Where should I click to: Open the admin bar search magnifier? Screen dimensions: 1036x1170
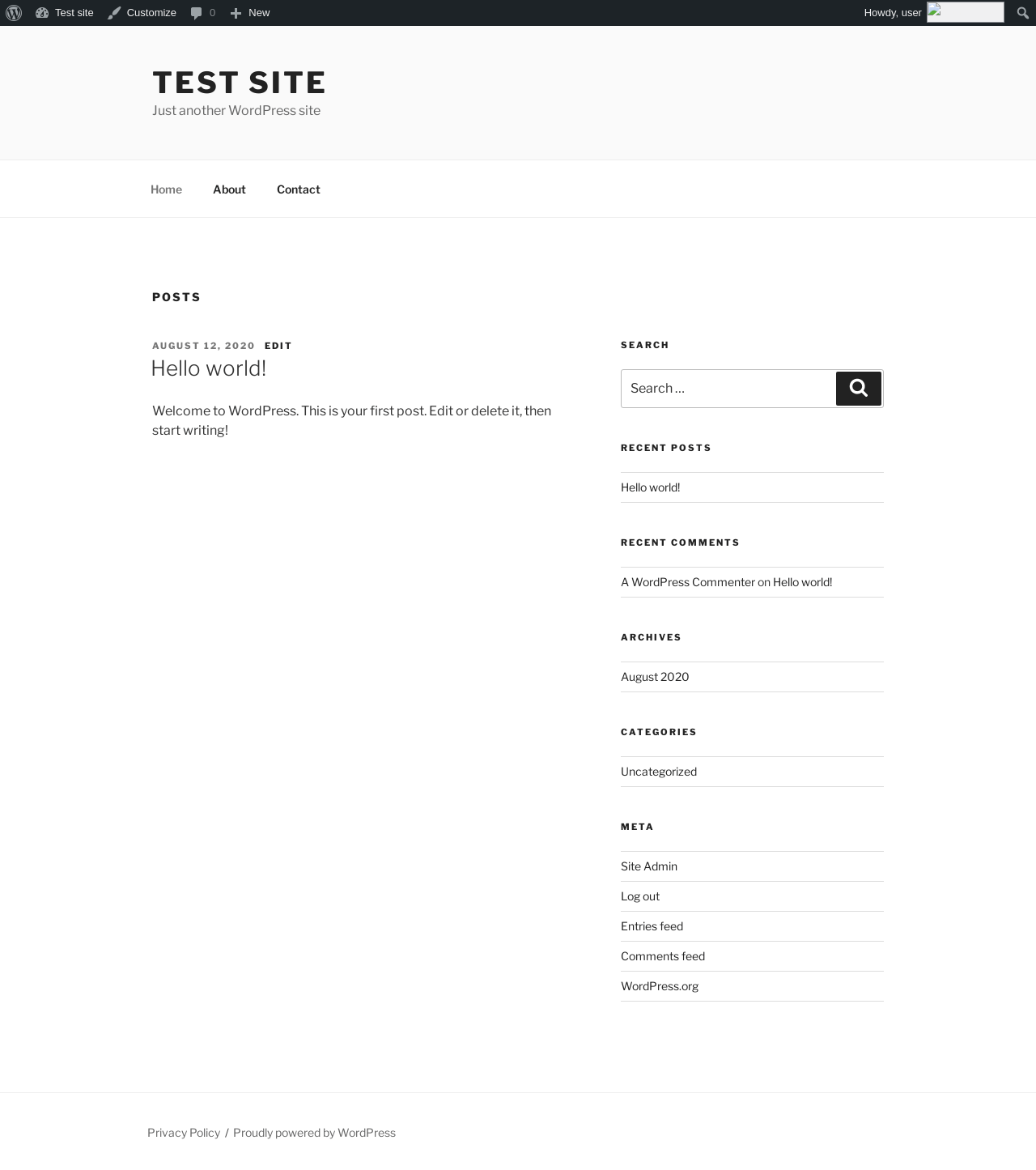click(1022, 13)
